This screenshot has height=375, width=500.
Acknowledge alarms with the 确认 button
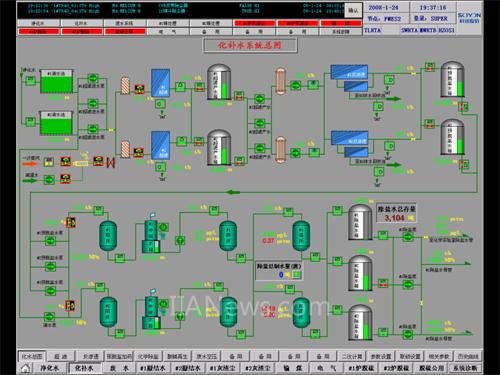(353, 11)
